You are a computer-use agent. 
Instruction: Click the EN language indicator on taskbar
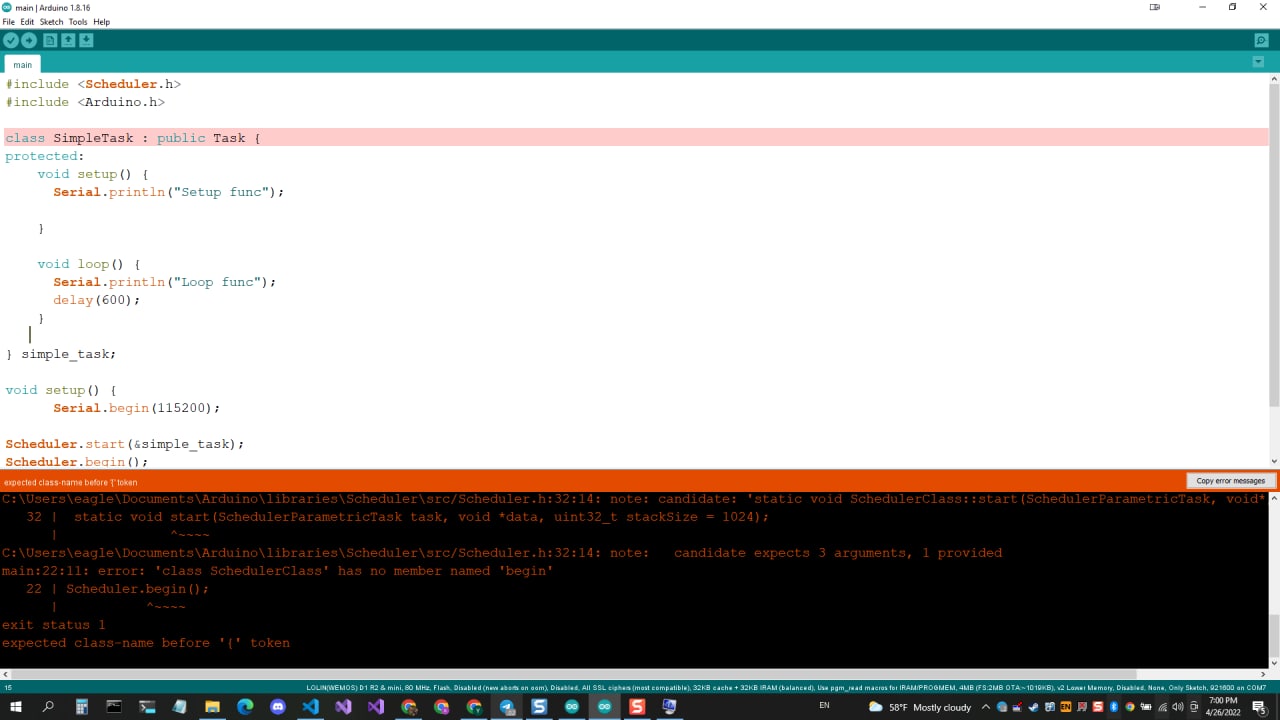point(825,706)
